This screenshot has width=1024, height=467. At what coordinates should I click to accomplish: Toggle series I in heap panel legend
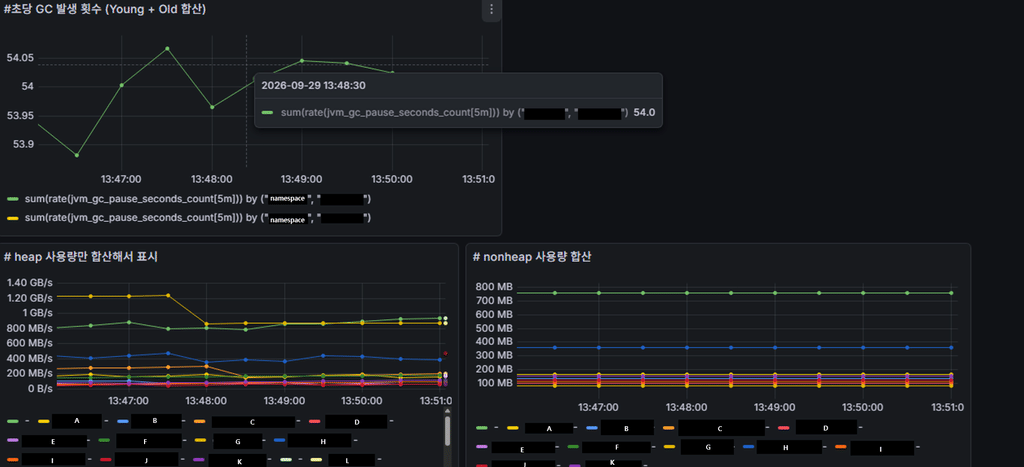click(54, 460)
